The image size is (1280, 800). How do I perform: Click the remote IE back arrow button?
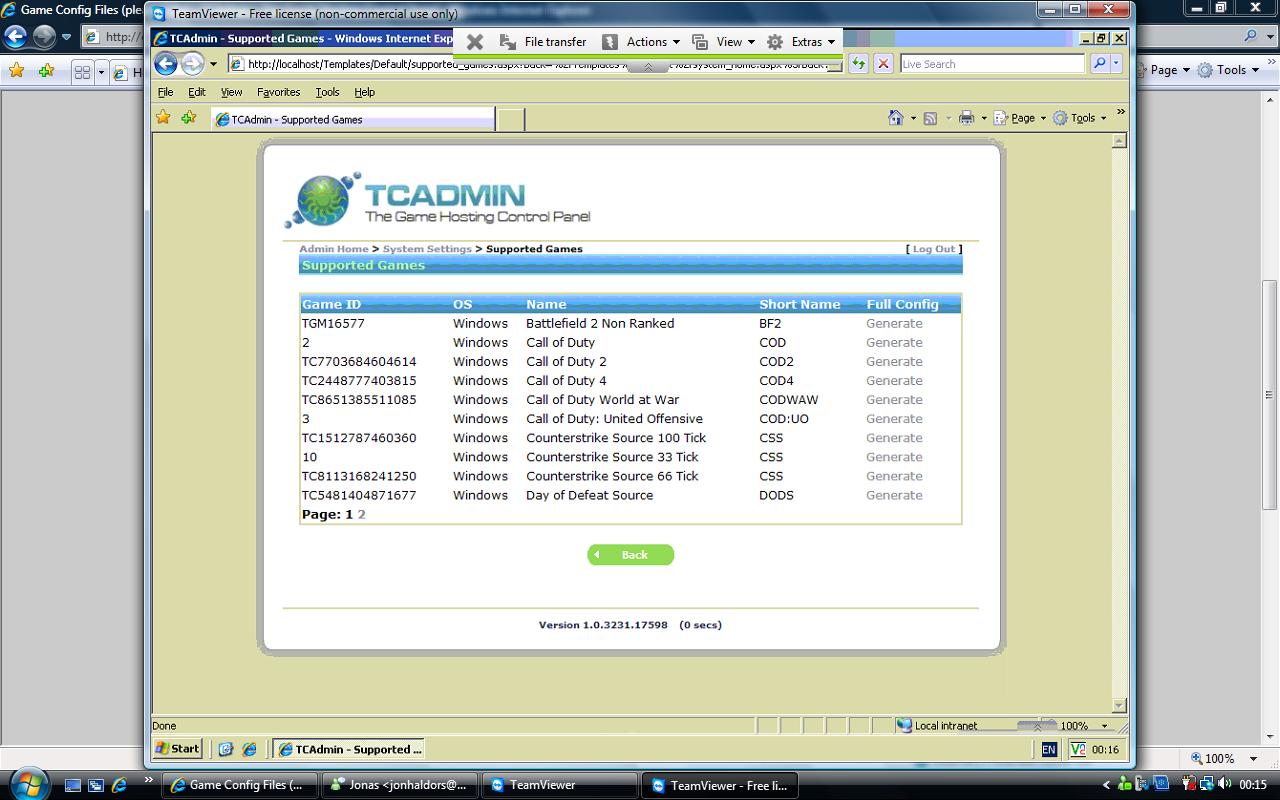click(x=166, y=64)
